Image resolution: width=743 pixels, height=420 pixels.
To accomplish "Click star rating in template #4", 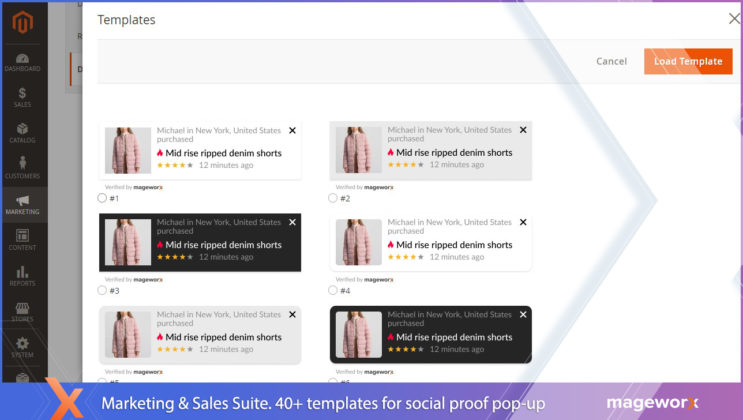I will pos(406,257).
